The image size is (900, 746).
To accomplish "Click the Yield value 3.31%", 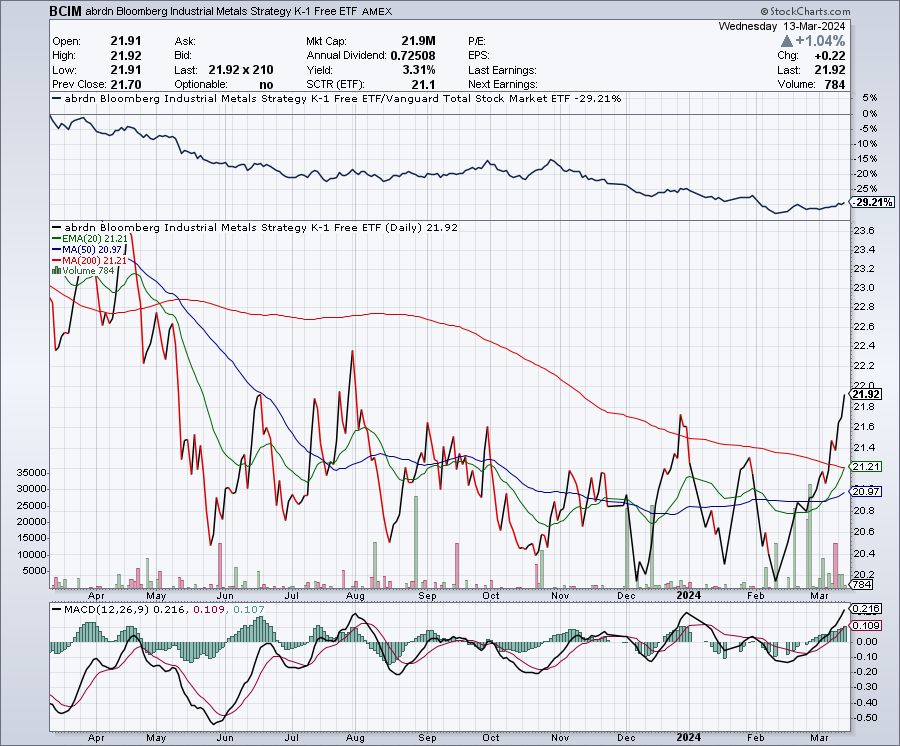I will [x=418, y=69].
